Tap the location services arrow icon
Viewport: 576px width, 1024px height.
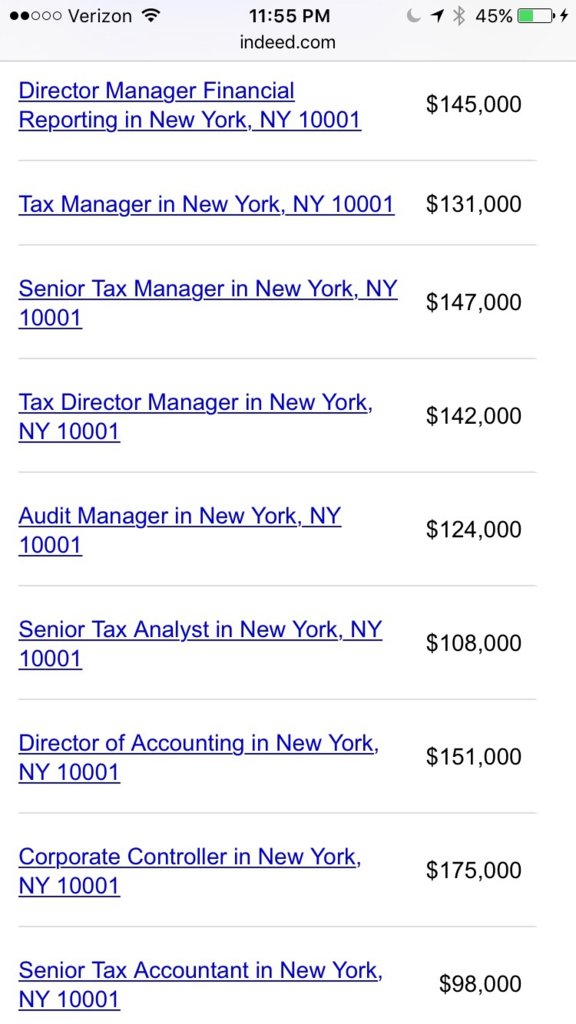click(437, 16)
